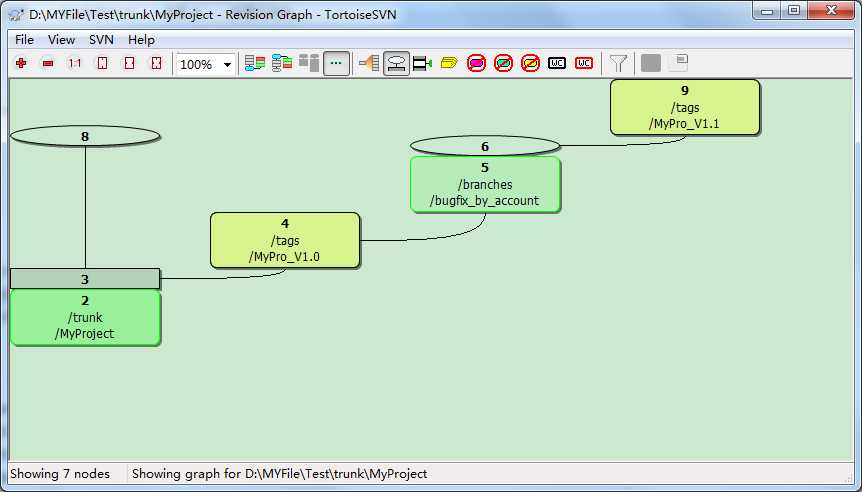The image size is (862, 492).
Task: Select revision 9 tag MyPro_V1.1 node
Action: 685,107
